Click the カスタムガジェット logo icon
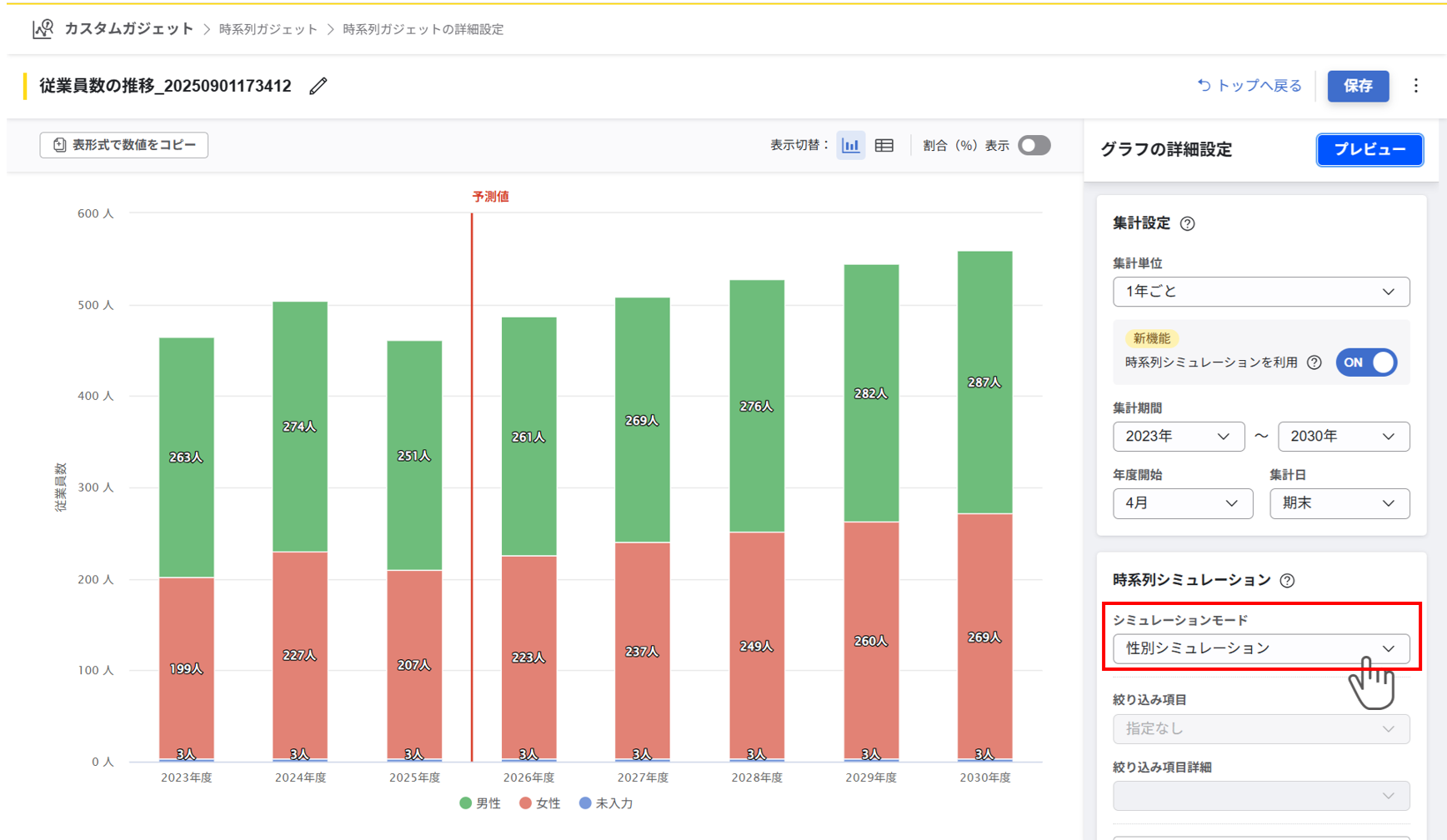The width and height of the screenshot is (1447, 840). pyautogui.click(x=43, y=29)
